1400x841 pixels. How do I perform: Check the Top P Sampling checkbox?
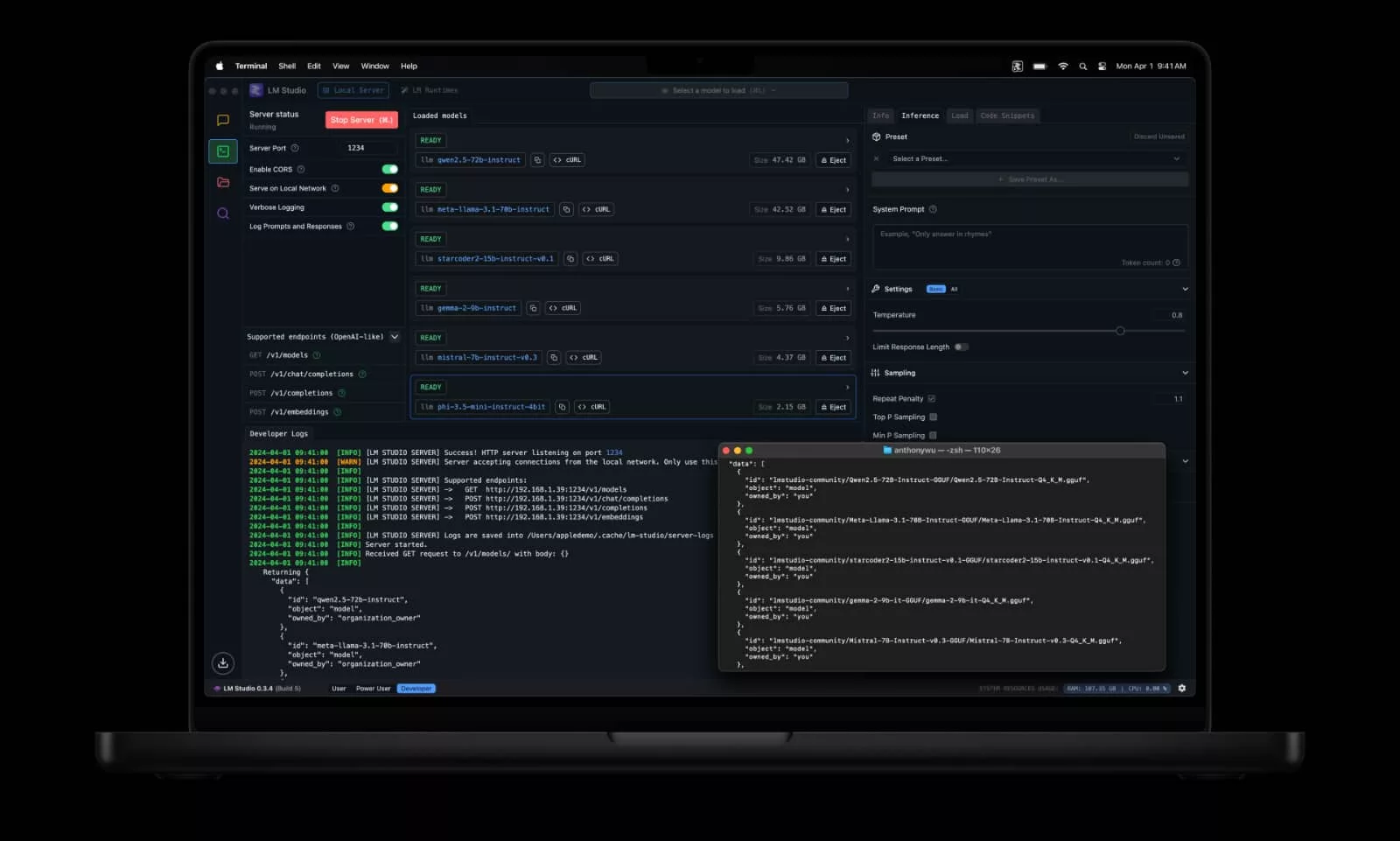pos(933,417)
